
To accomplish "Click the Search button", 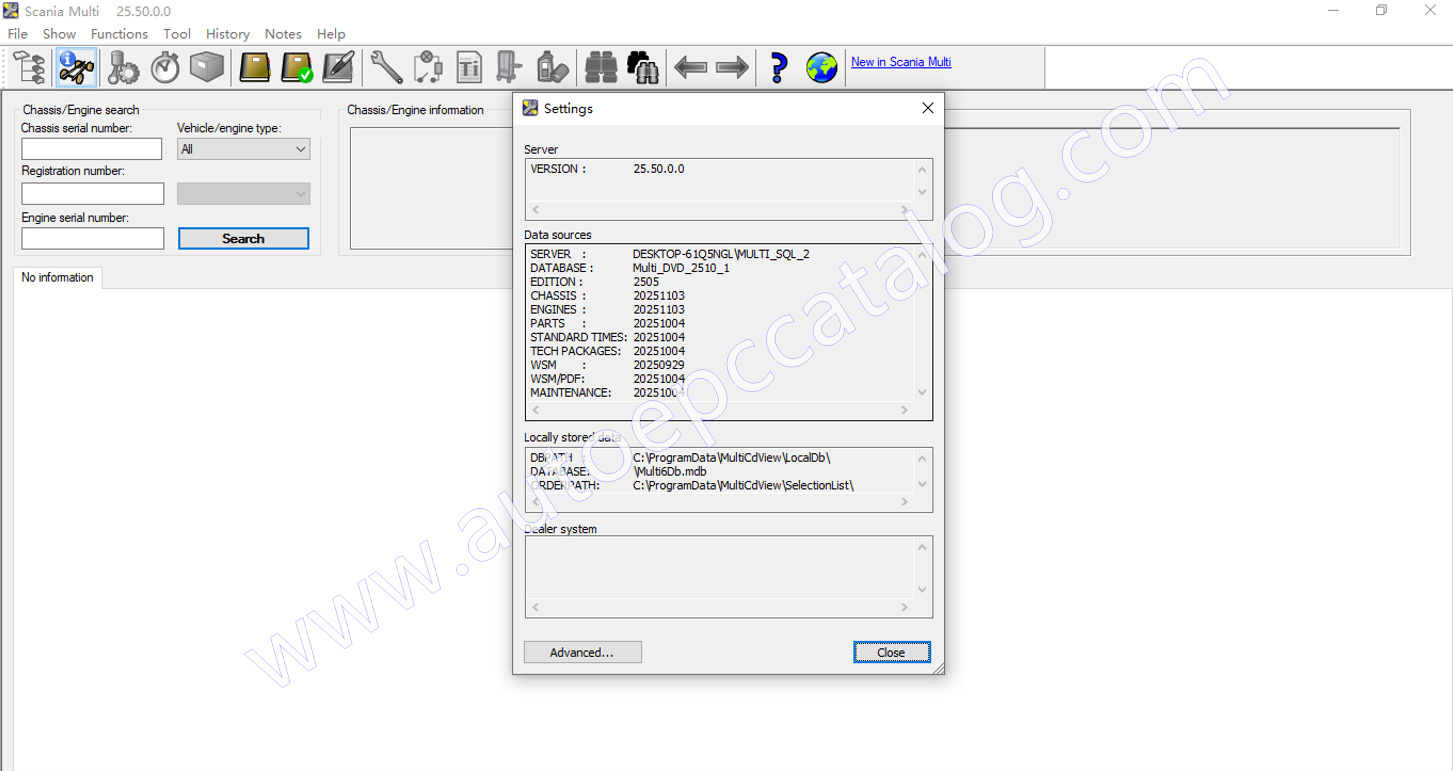I will point(243,239).
